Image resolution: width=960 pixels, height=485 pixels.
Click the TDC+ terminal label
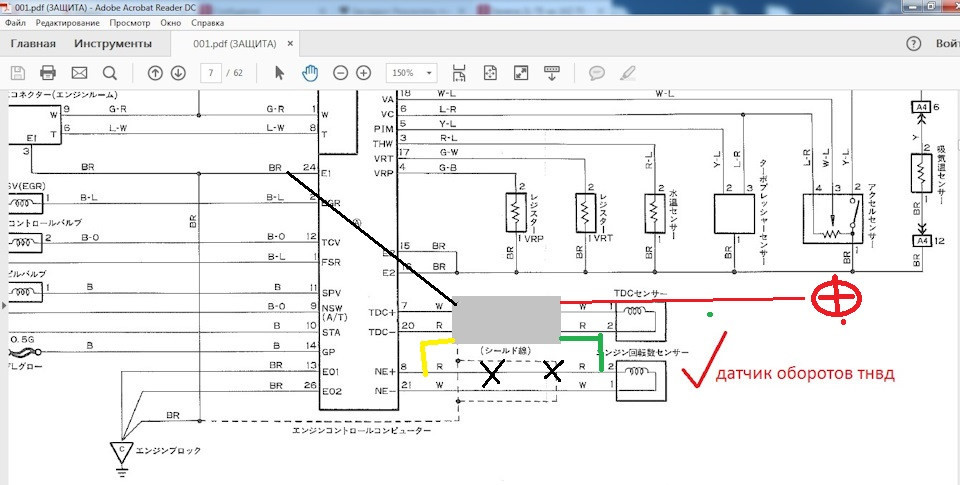(x=382, y=312)
